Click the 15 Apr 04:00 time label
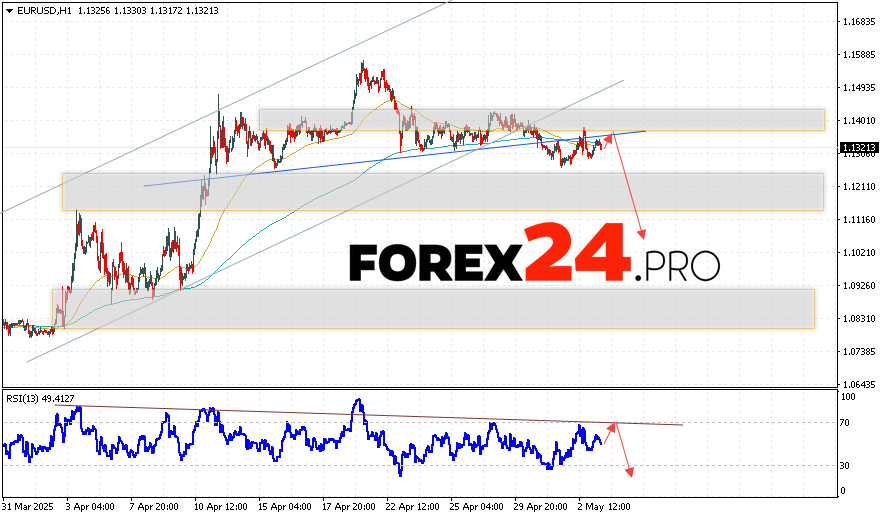Image resolution: width=883 pixels, height=518 pixels. 285,507
